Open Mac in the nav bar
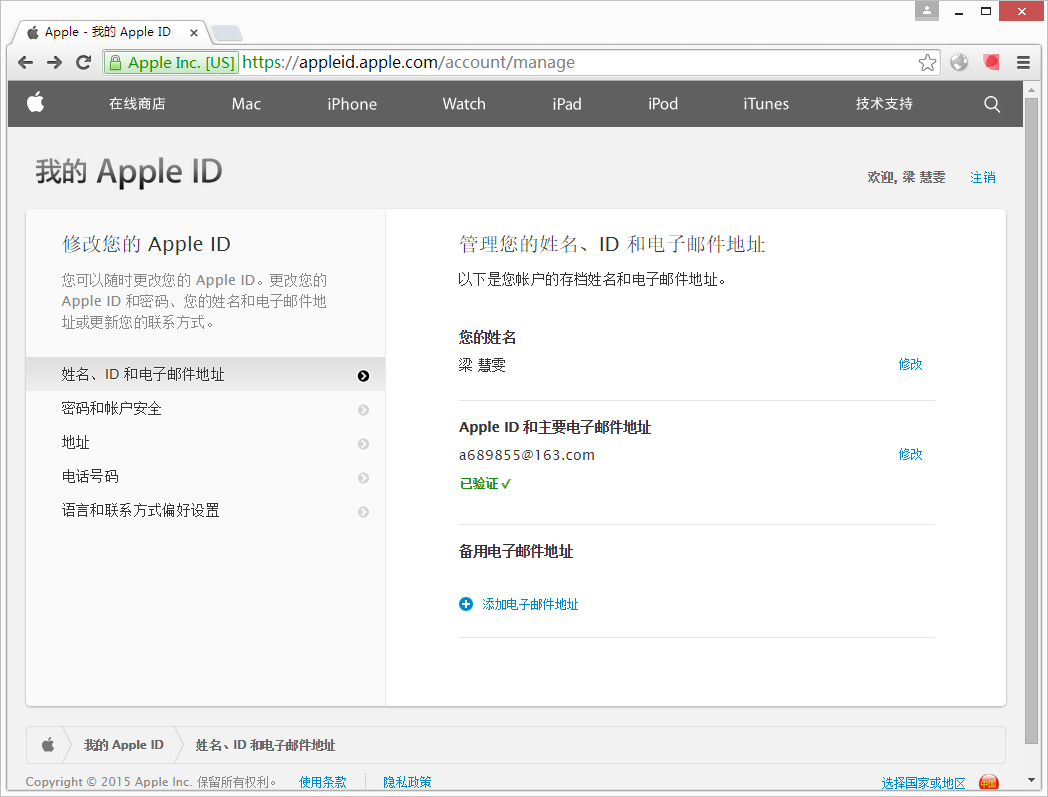Viewport: 1048px width, 797px height. click(x=246, y=104)
